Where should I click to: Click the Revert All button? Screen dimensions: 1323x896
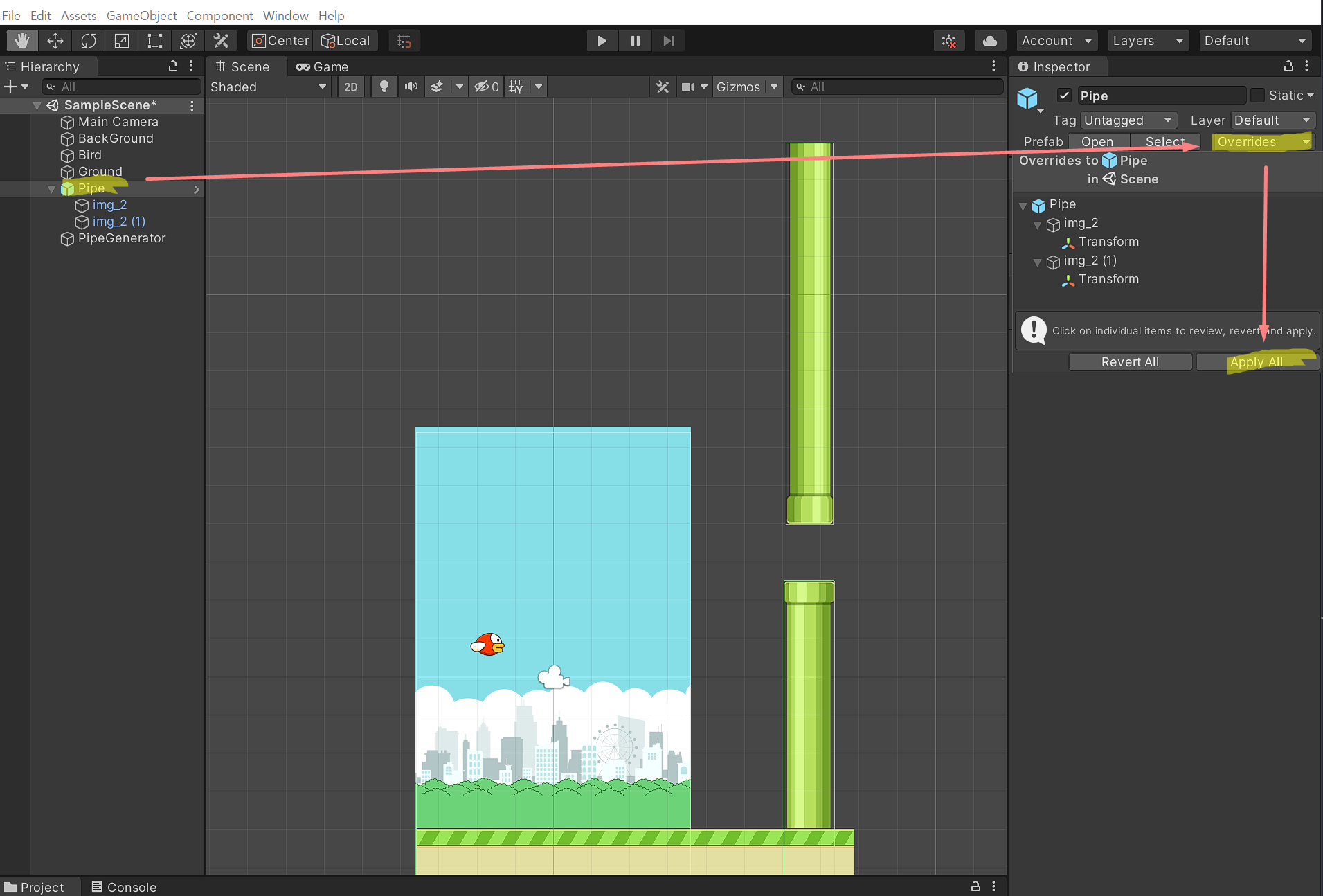[1130, 362]
